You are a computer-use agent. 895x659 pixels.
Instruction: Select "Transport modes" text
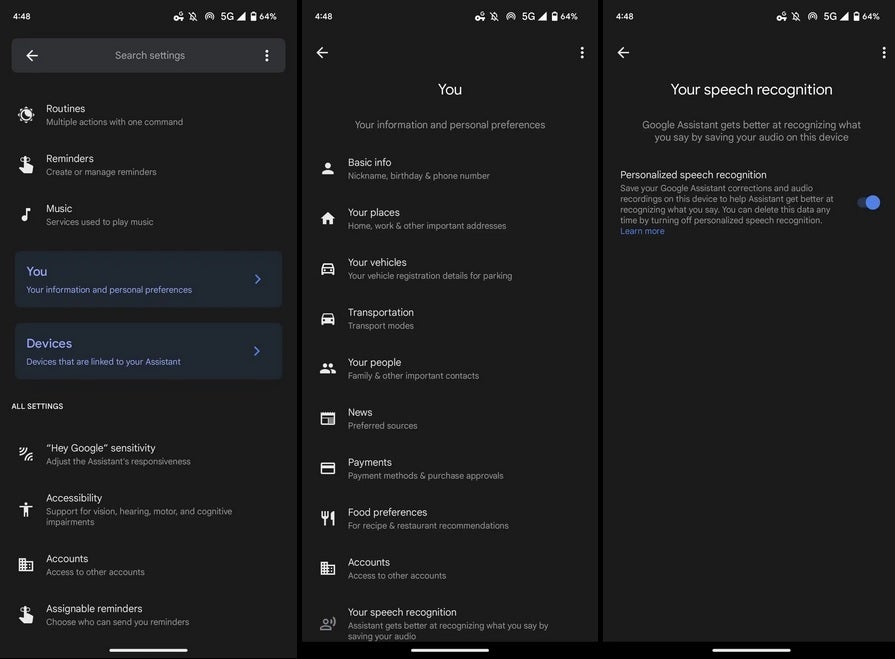coord(381,326)
